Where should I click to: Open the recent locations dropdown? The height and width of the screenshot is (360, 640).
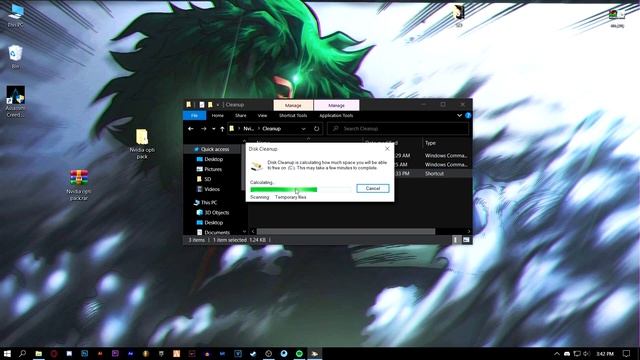point(213,129)
